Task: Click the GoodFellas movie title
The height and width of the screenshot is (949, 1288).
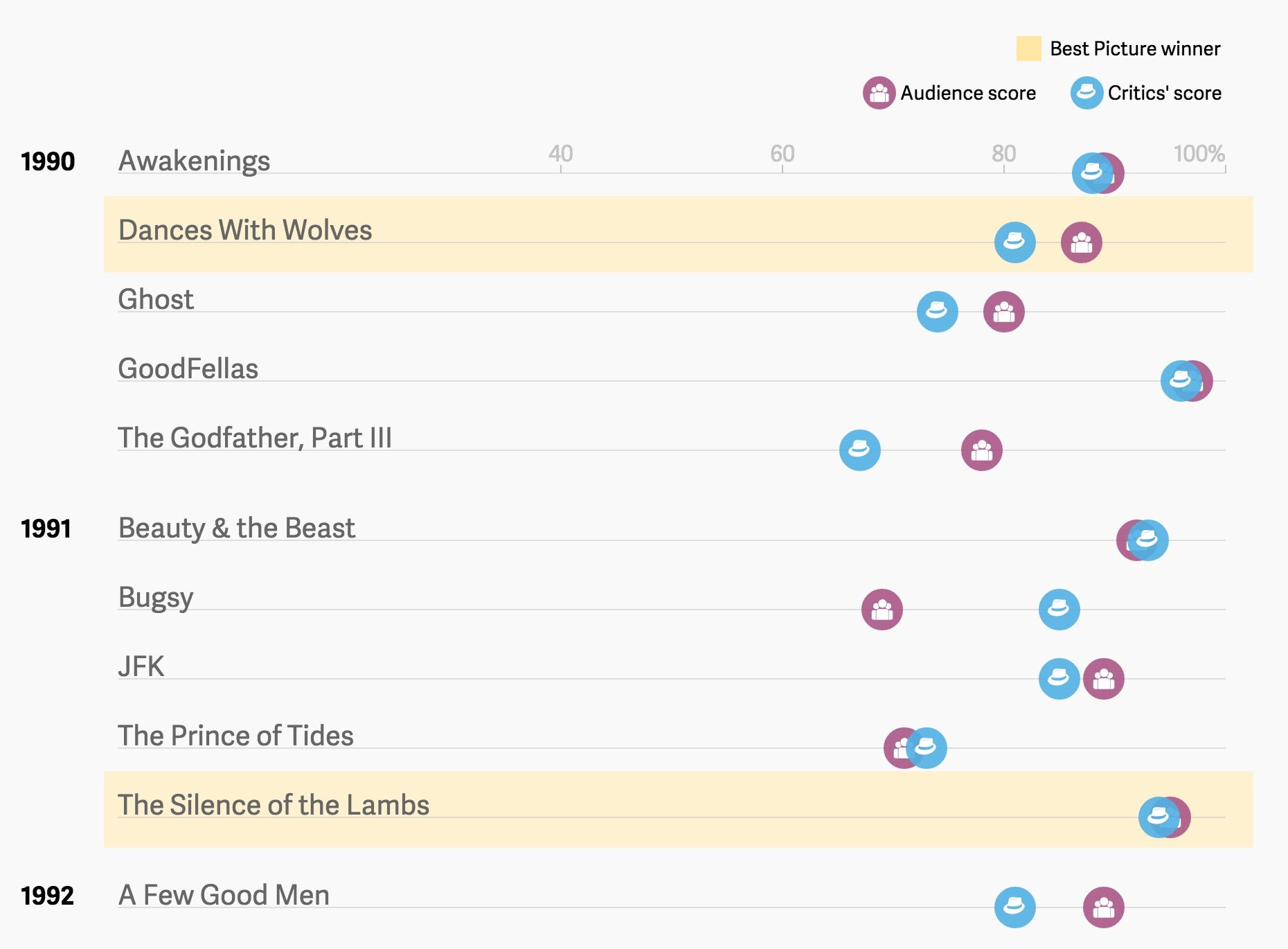Action: coord(188,369)
